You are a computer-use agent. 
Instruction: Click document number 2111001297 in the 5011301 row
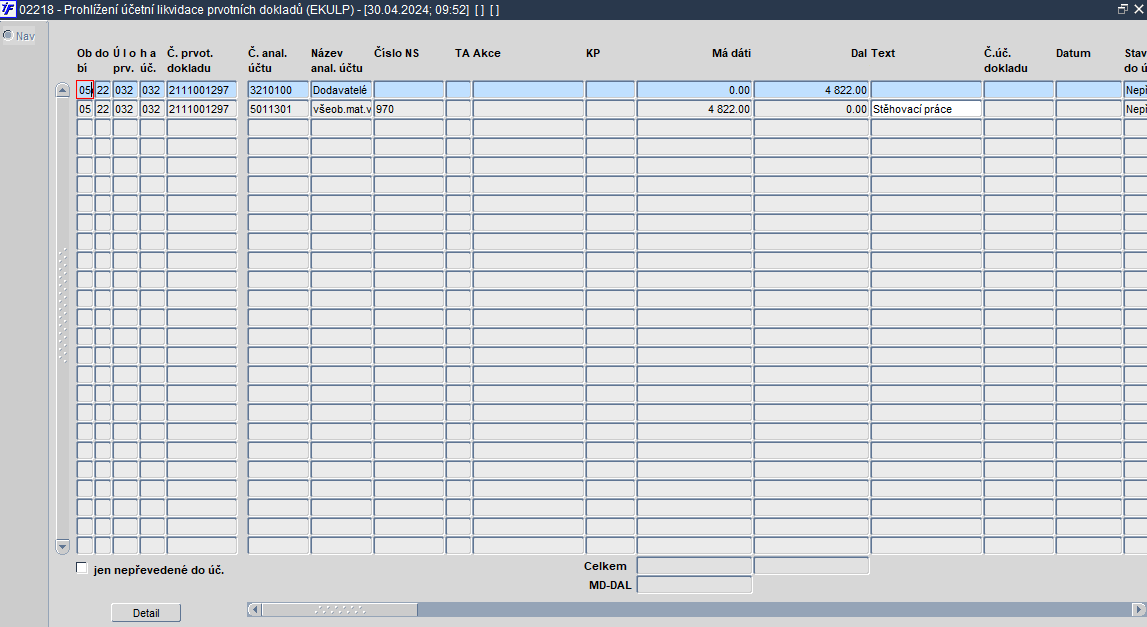[202, 109]
